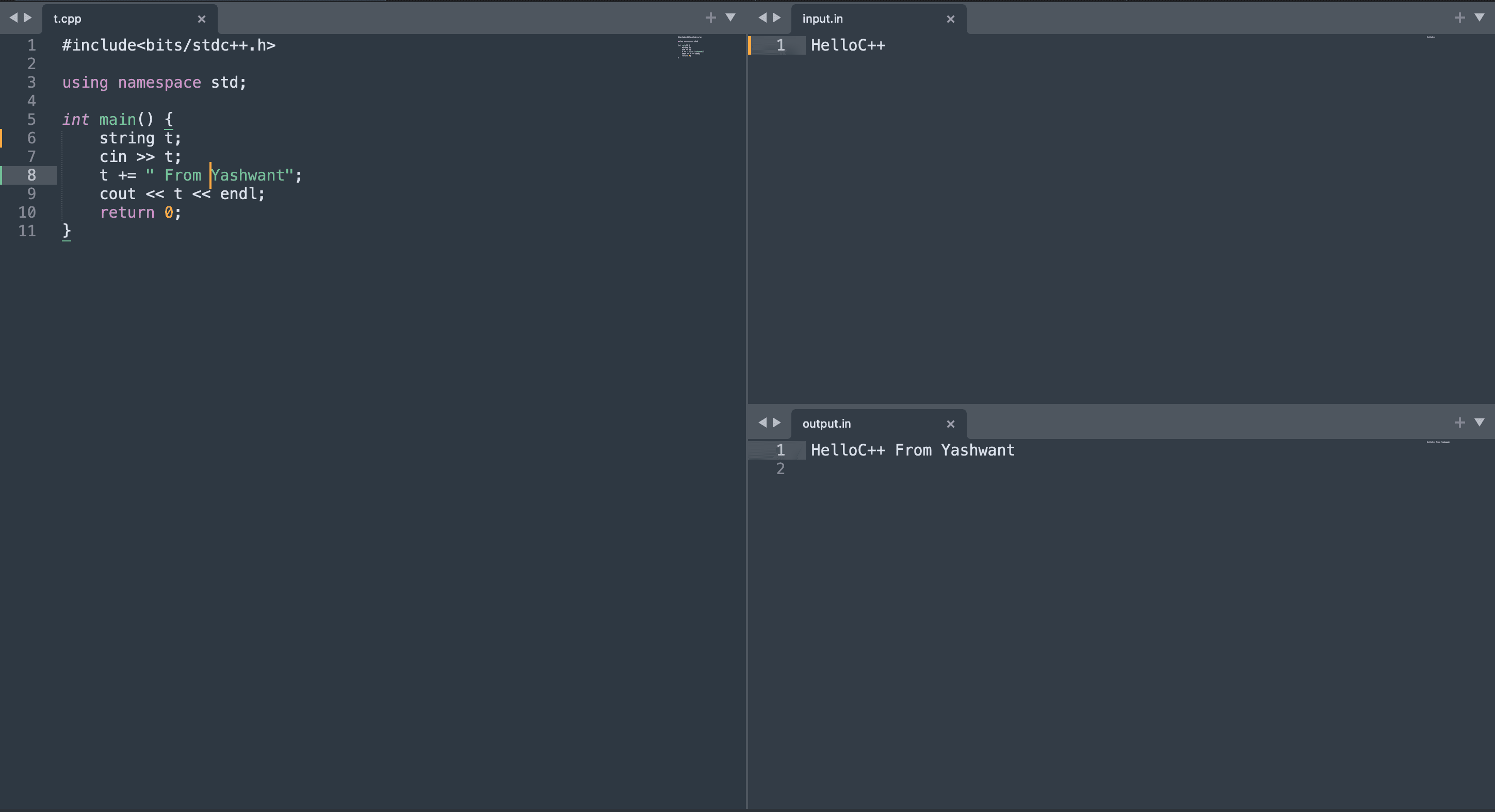Expand the tab dropdown of the input.in pane
Viewport: 1495px width, 812px height.
pos(1480,18)
